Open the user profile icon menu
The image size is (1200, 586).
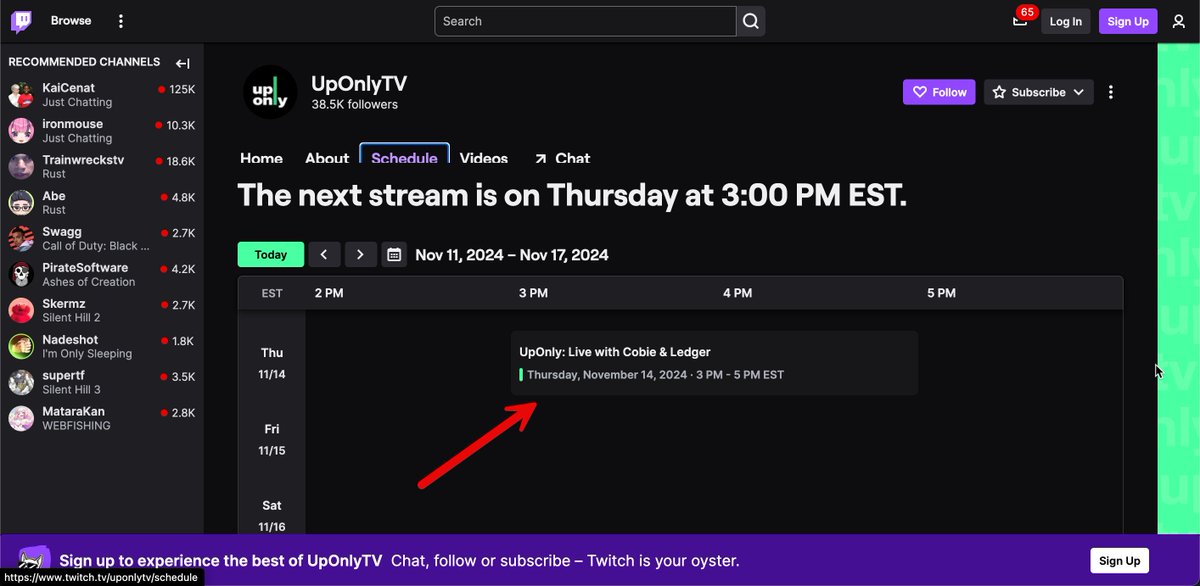[1178, 21]
